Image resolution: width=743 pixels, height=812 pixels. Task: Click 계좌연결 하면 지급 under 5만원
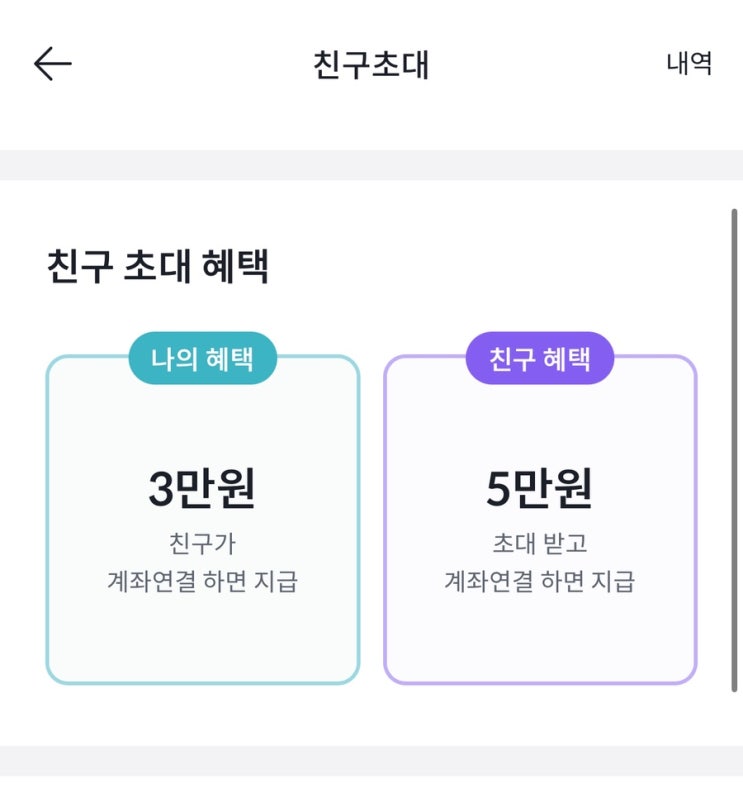540,581
